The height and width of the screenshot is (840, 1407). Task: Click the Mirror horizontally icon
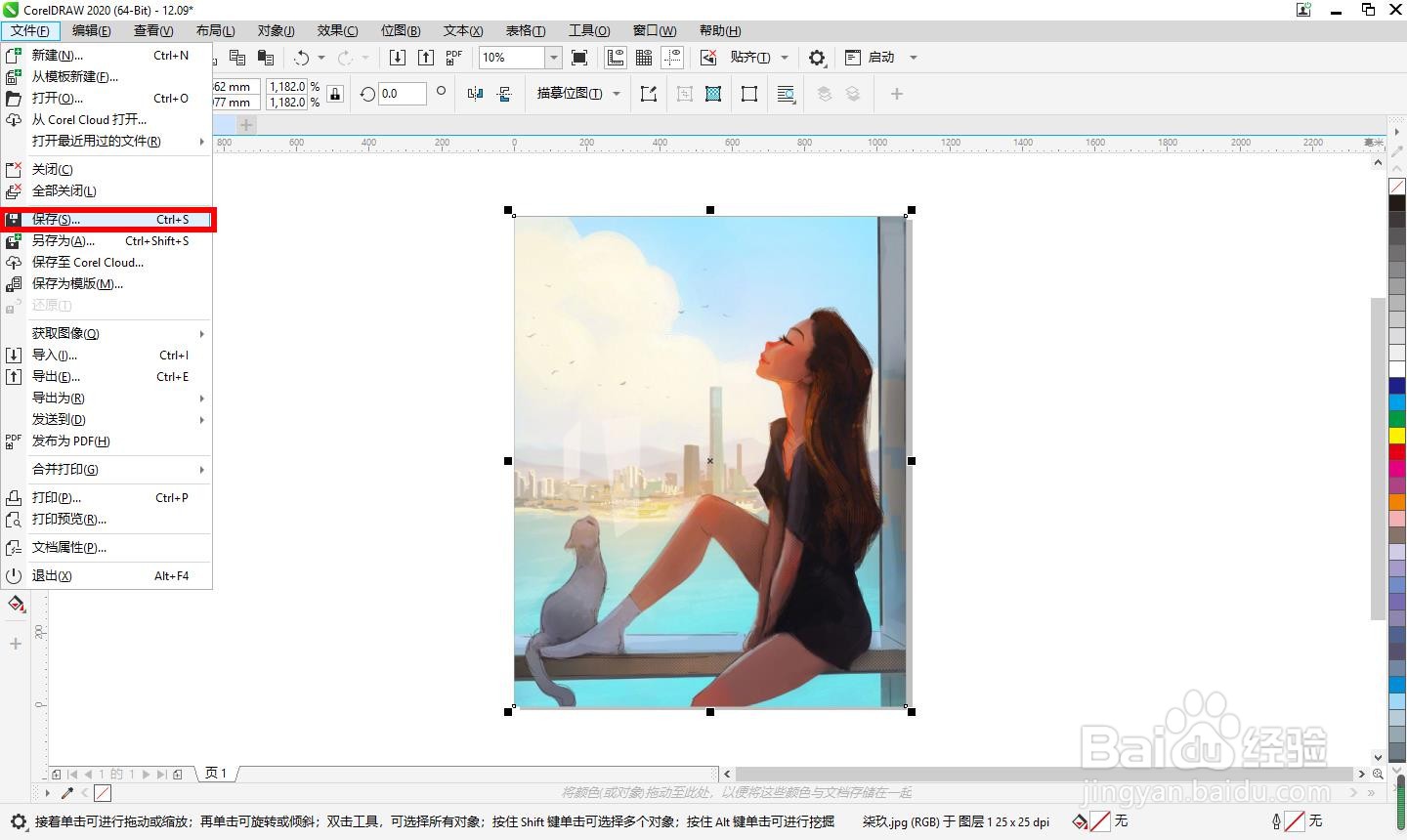[475, 94]
